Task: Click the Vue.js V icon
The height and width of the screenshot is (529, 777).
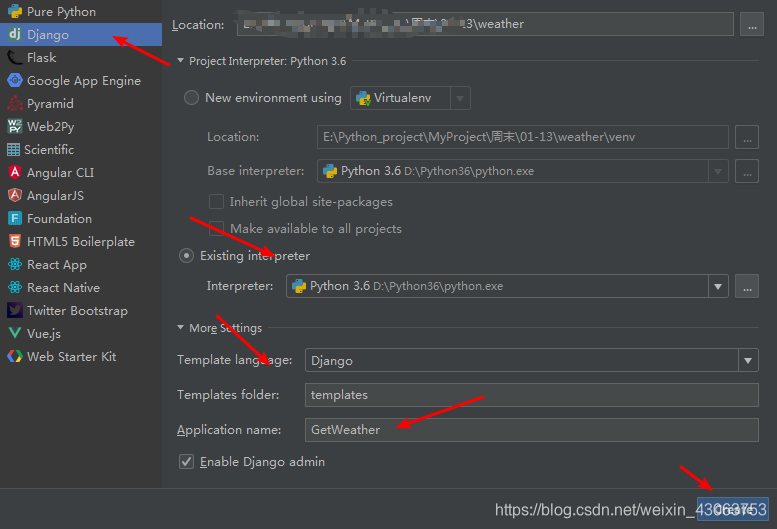Action: [15, 333]
